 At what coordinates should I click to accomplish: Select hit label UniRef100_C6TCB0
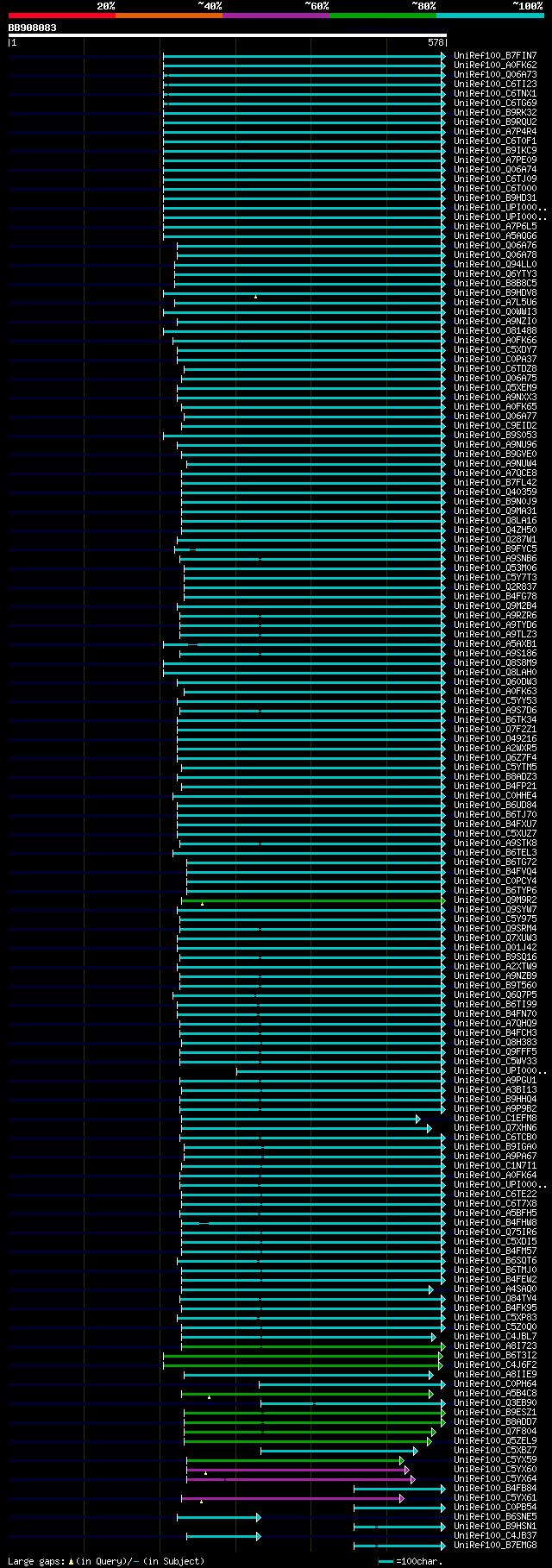[495, 1138]
